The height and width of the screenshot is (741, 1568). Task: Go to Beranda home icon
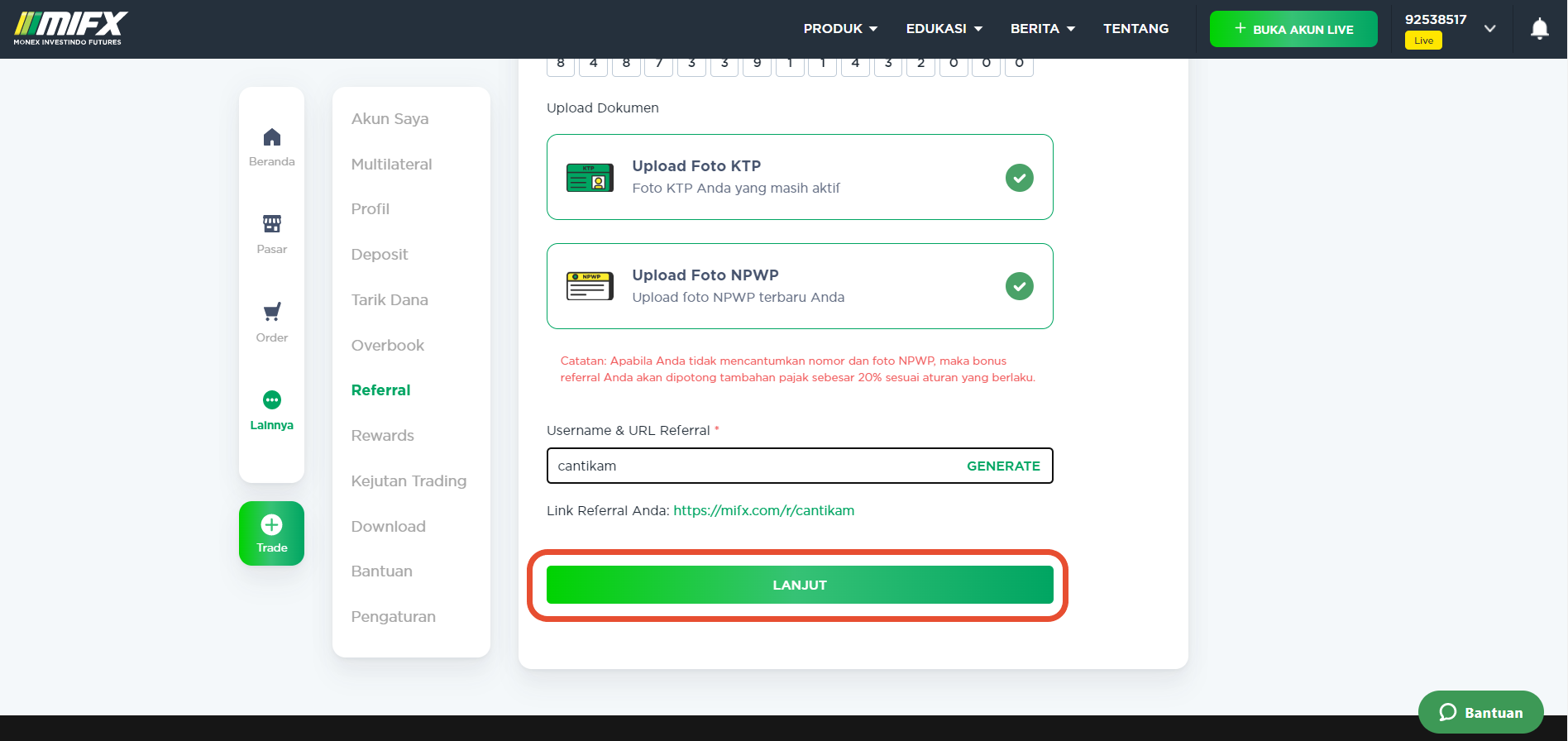(x=271, y=137)
